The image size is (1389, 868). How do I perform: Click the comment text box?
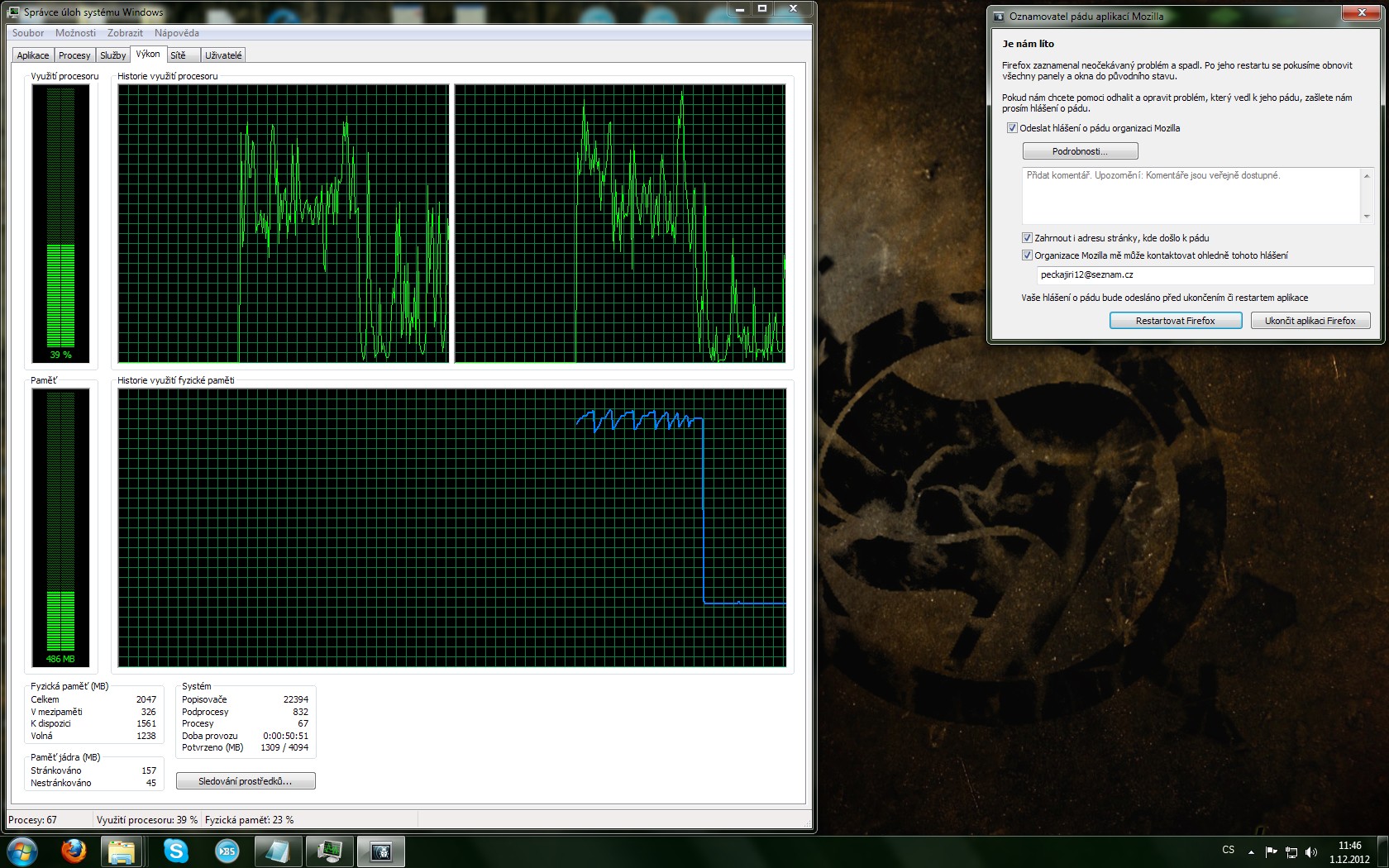point(1191,195)
